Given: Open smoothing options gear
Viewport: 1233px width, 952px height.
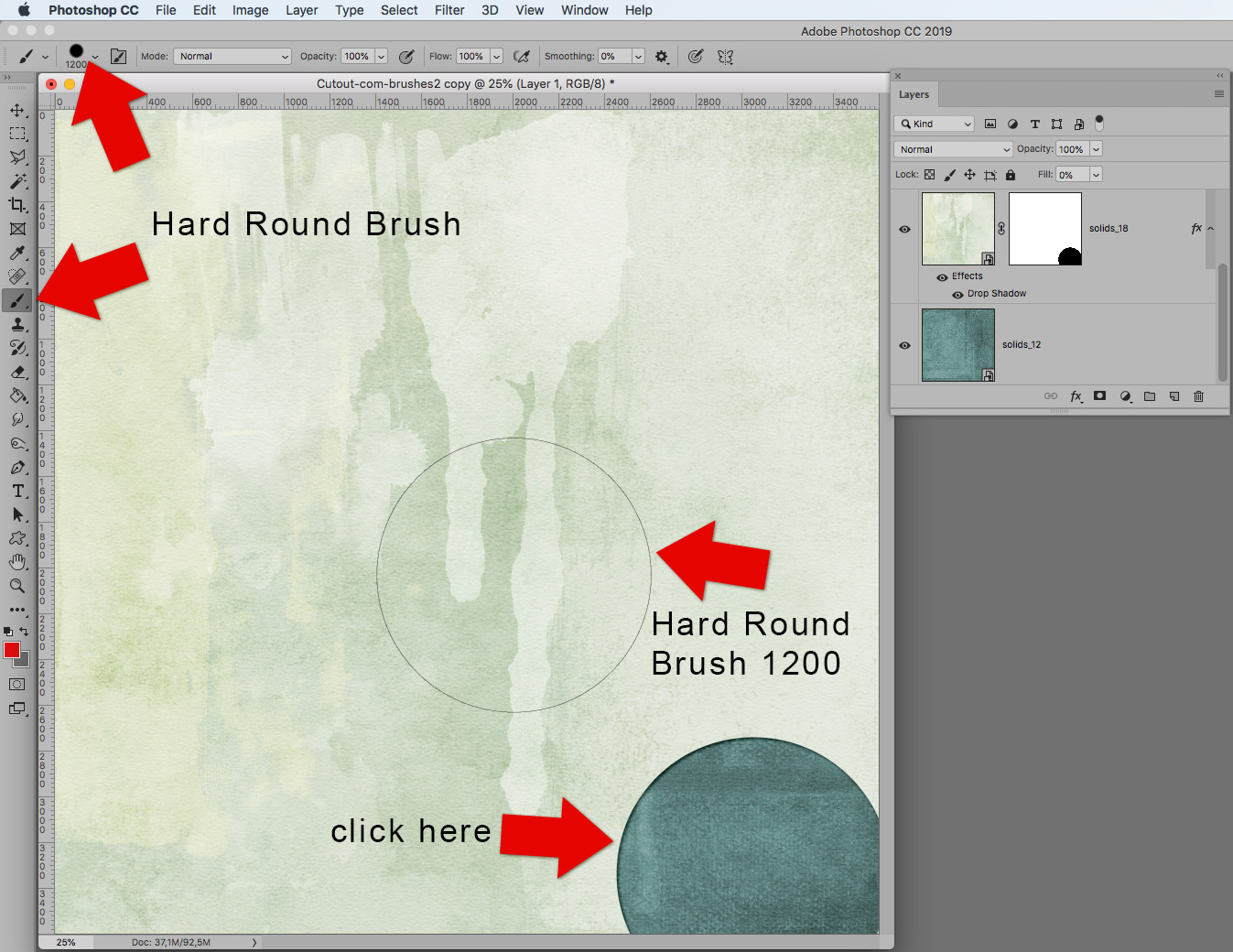Looking at the screenshot, I should 662,57.
